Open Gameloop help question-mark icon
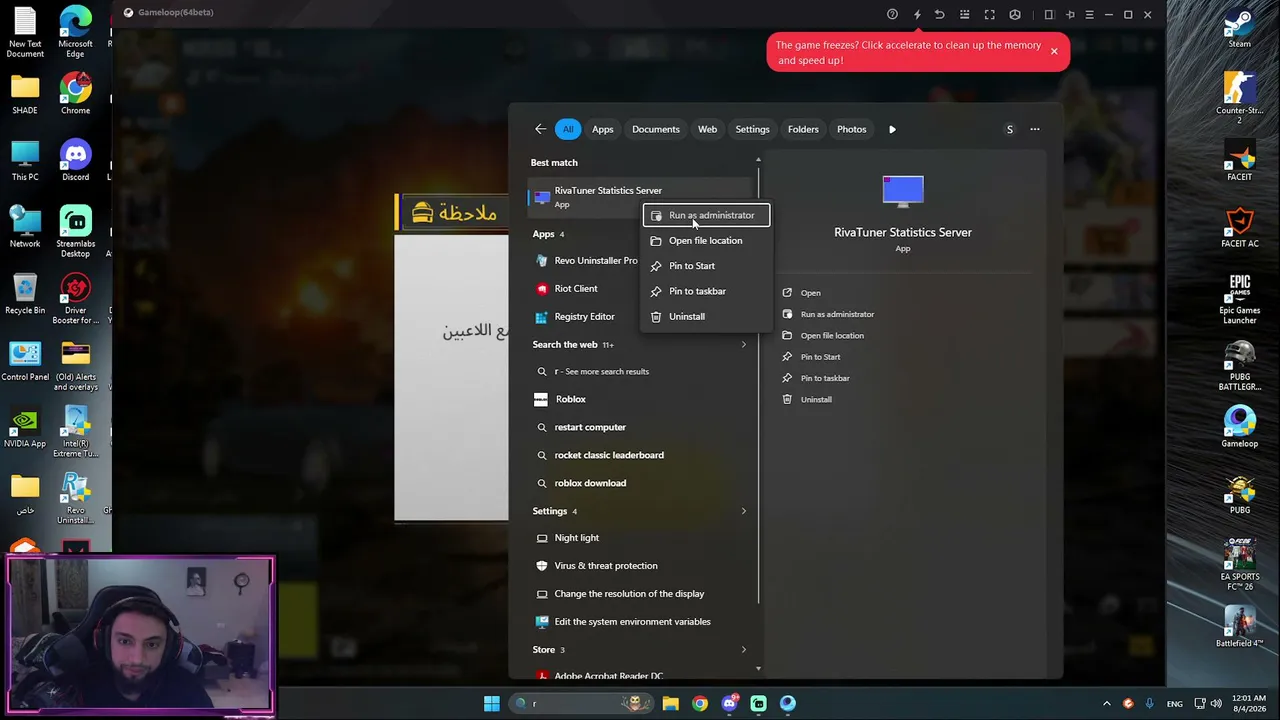1280x720 pixels. coord(892,15)
